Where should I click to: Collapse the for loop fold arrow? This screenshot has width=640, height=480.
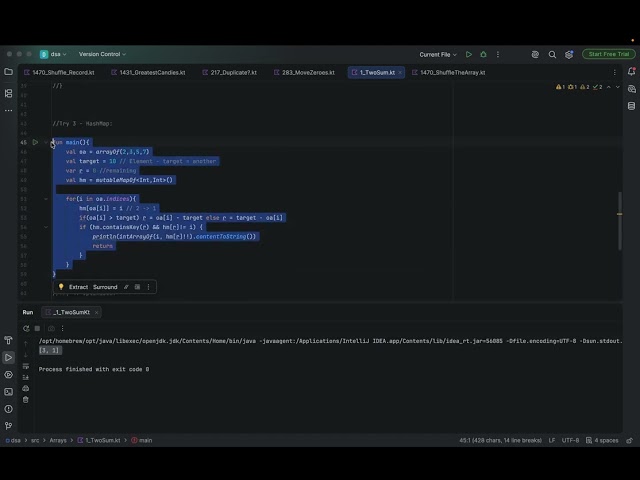pos(46,199)
